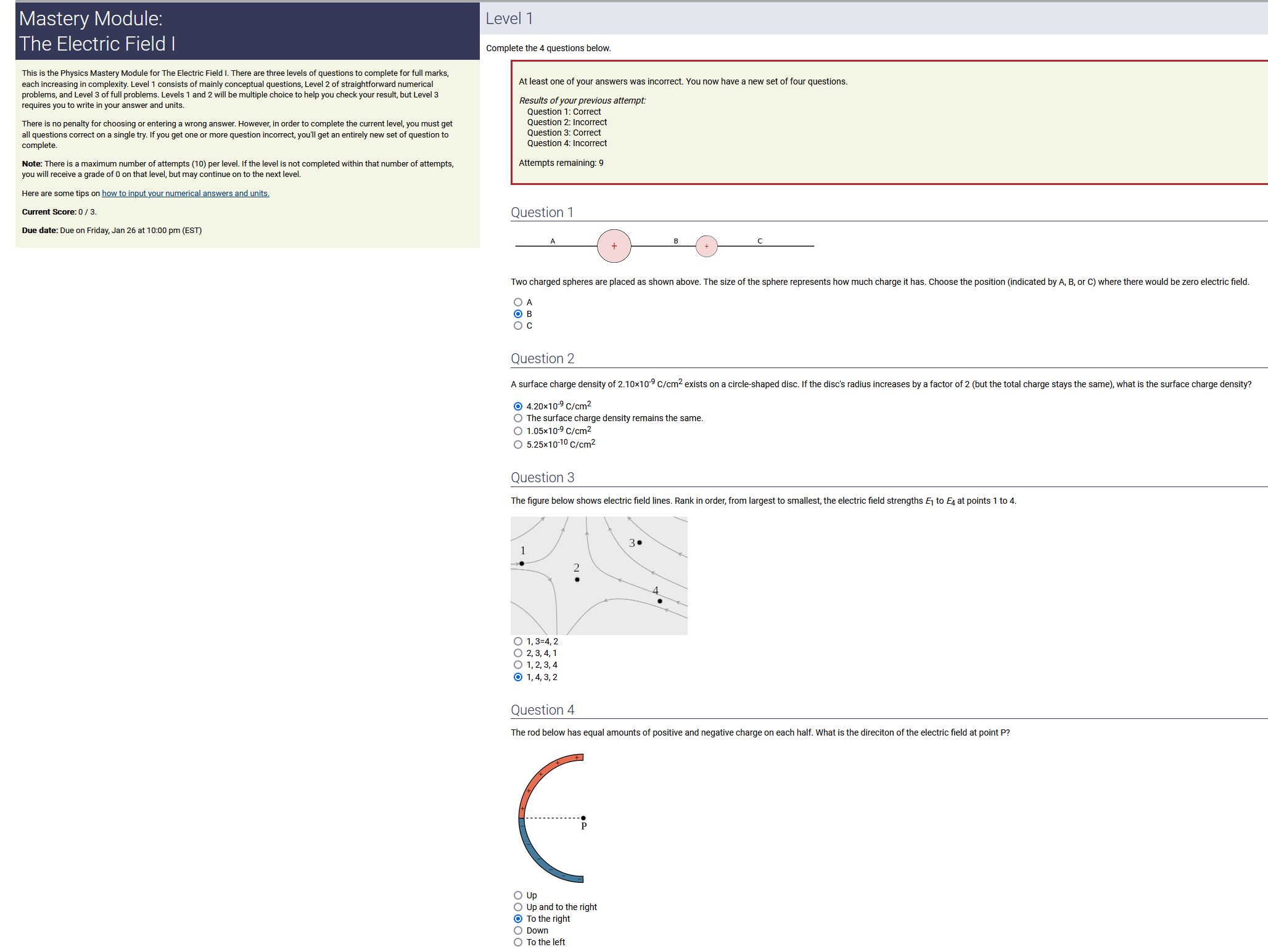The width and height of the screenshot is (1268, 952).
Task: Choose 'surface charge density remains the same'
Action: [x=518, y=418]
